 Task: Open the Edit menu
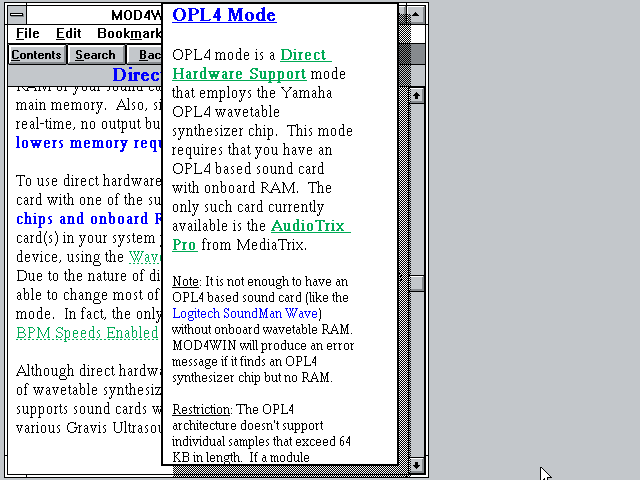point(69,34)
